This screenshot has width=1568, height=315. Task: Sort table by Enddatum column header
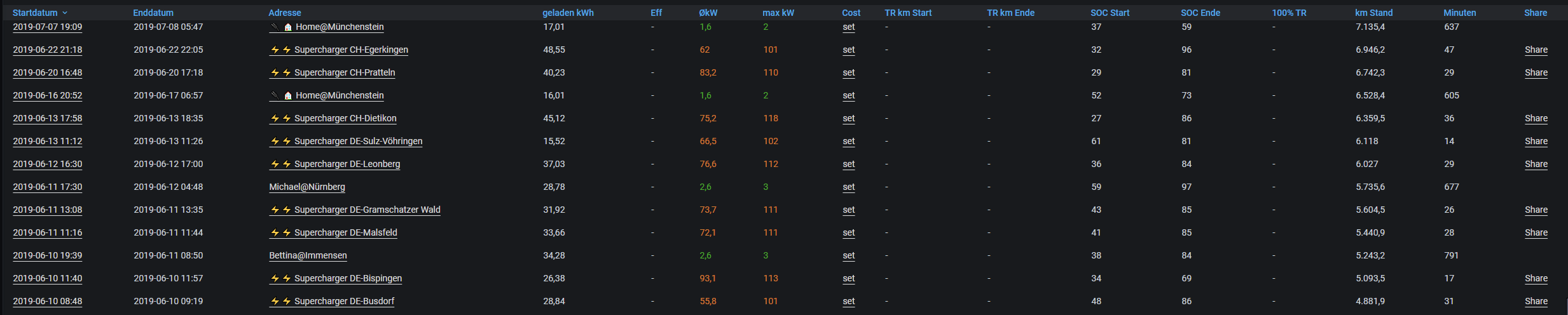coord(153,13)
